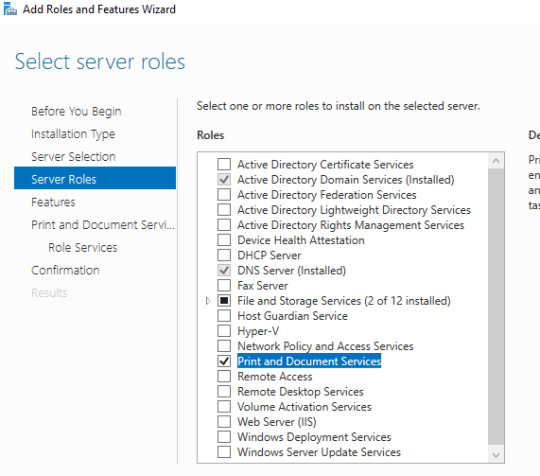This screenshot has height=476, width=540.
Task: Click the Active Directory Domain Services installed checkbox
Action: [x=224, y=179]
